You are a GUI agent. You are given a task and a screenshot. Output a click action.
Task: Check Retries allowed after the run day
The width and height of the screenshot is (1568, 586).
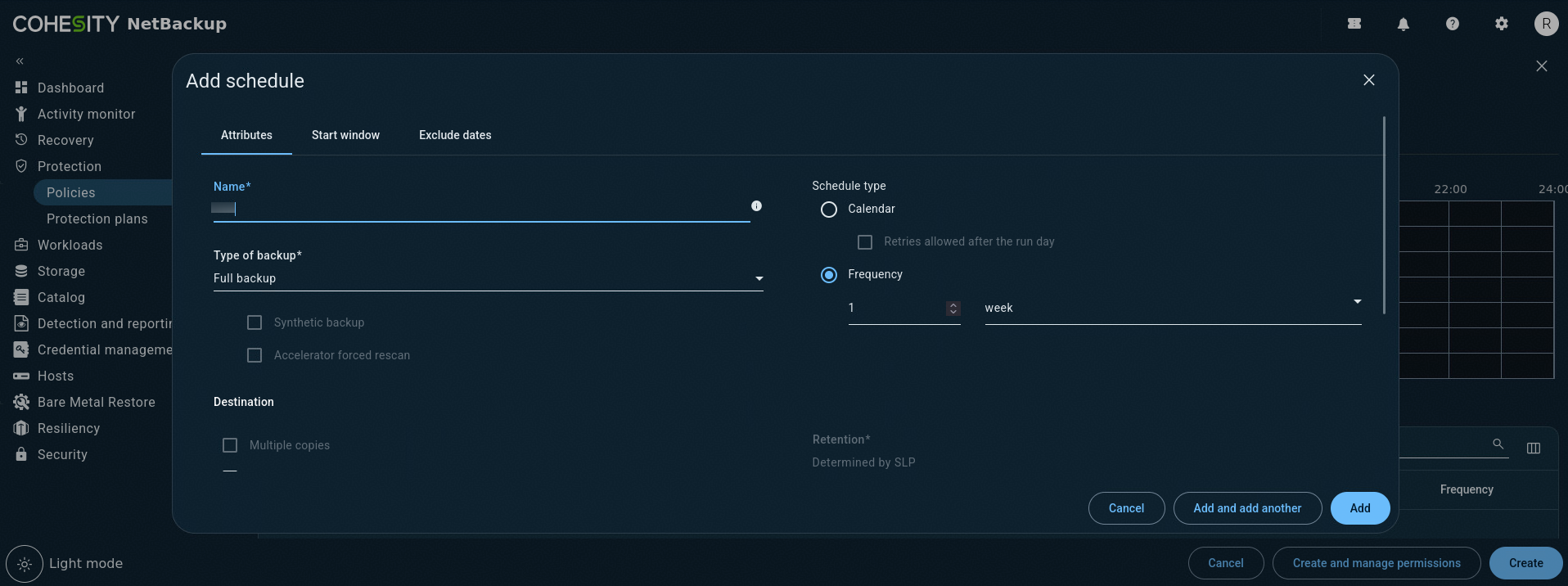point(864,242)
